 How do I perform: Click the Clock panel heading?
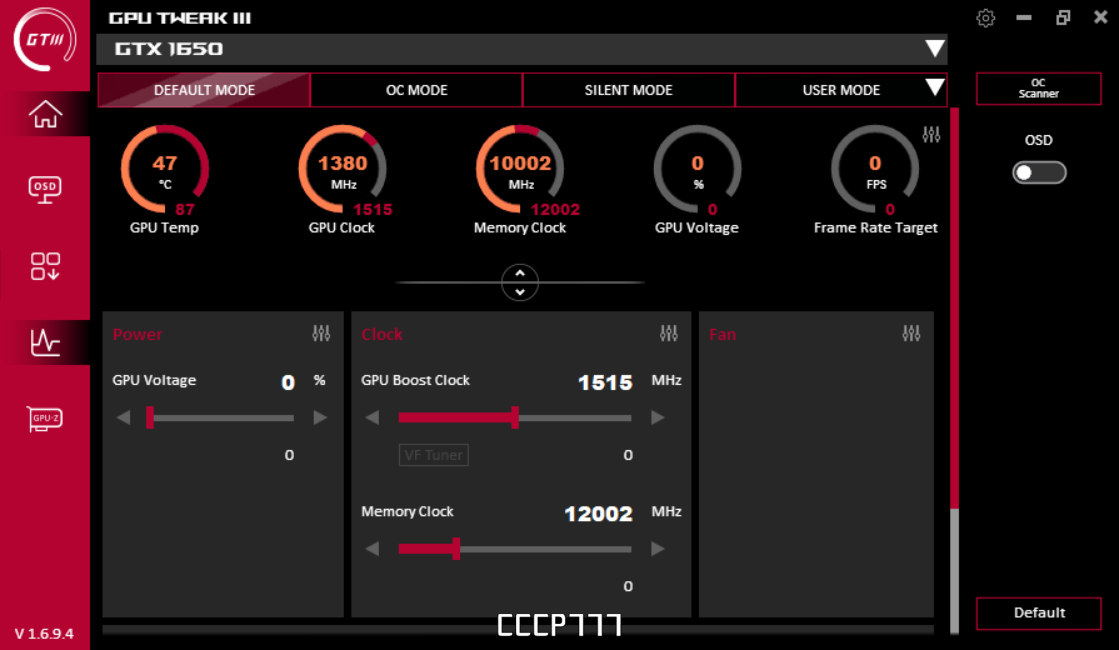tap(382, 334)
